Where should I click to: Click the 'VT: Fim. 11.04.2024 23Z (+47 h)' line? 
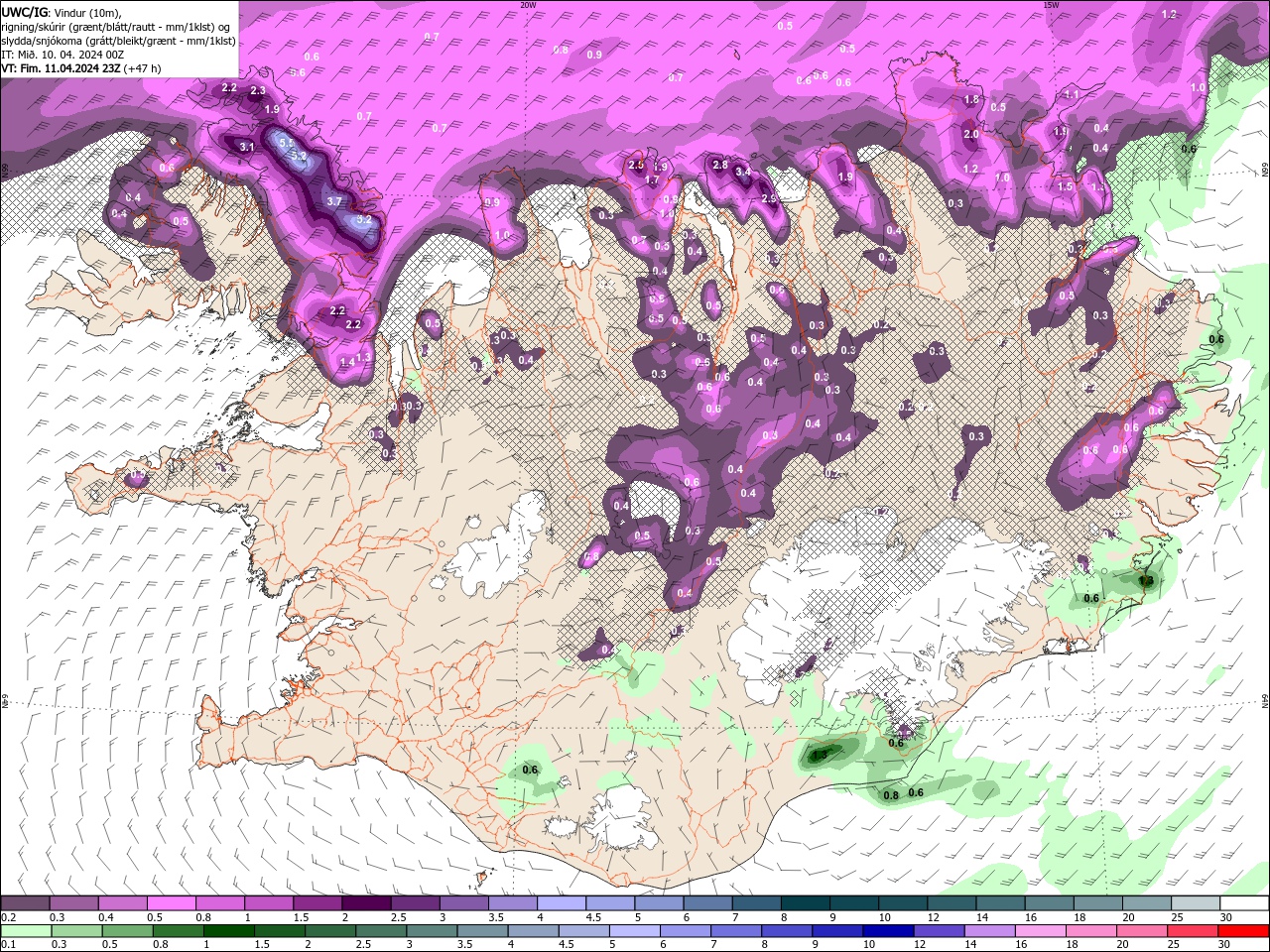pyautogui.click(x=81, y=68)
